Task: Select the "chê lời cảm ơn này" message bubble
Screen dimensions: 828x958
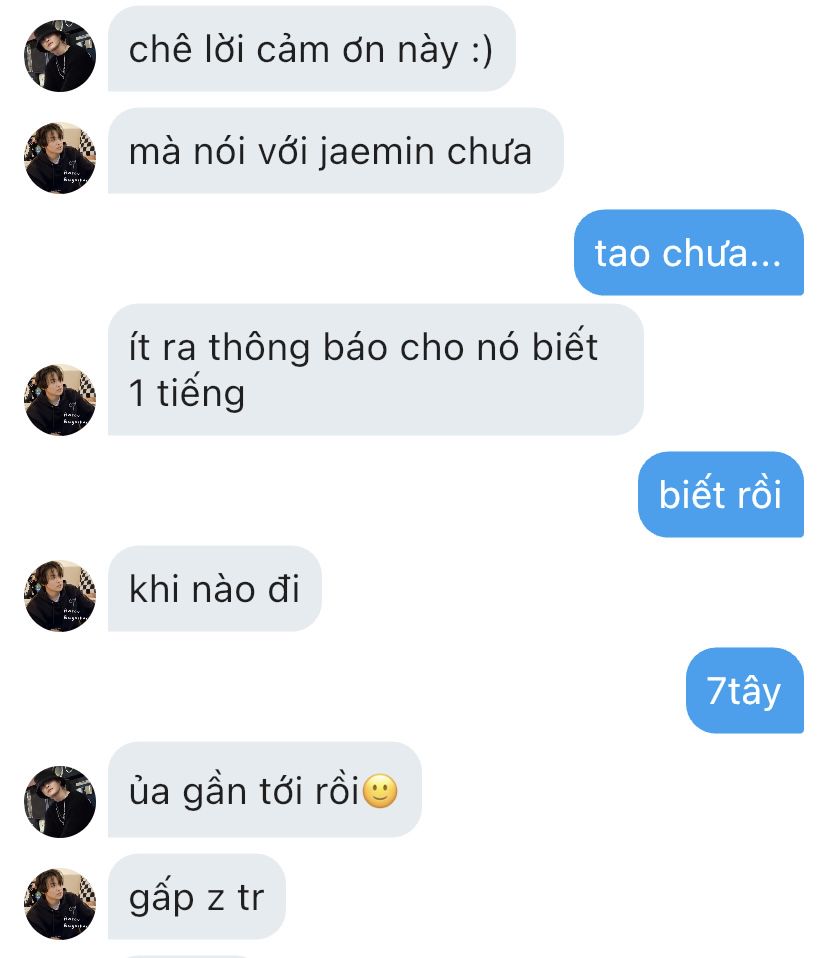Action: pyautogui.click(x=312, y=49)
